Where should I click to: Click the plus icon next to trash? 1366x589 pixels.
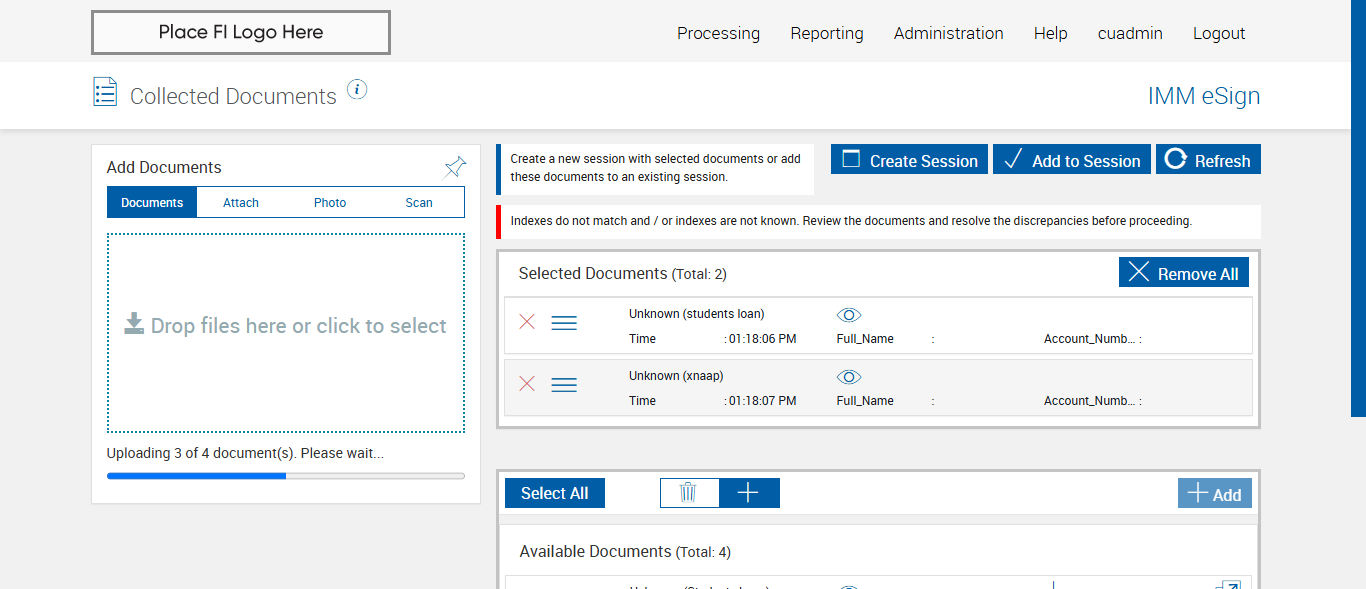pyautogui.click(x=748, y=492)
